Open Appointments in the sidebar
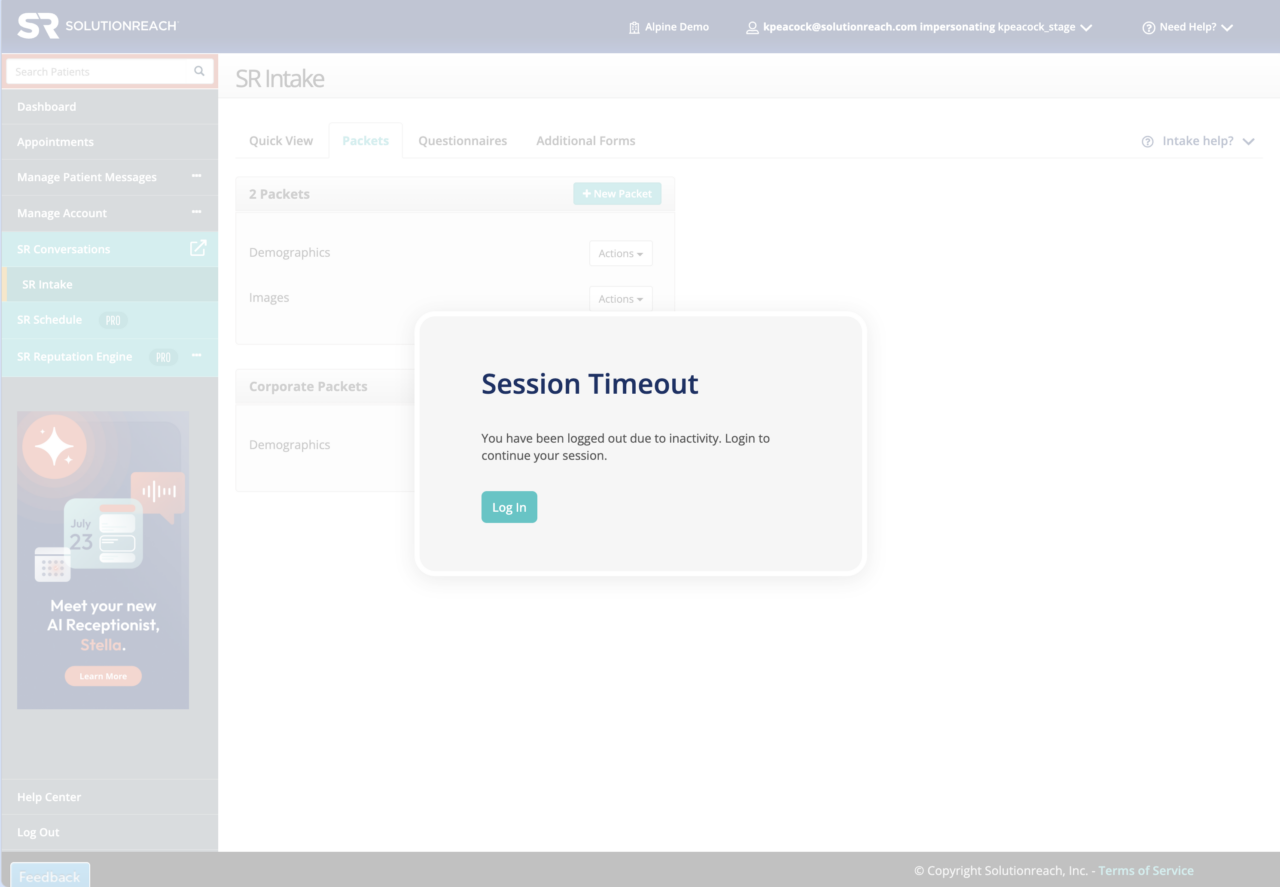This screenshot has height=887, width=1280. click(109, 142)
